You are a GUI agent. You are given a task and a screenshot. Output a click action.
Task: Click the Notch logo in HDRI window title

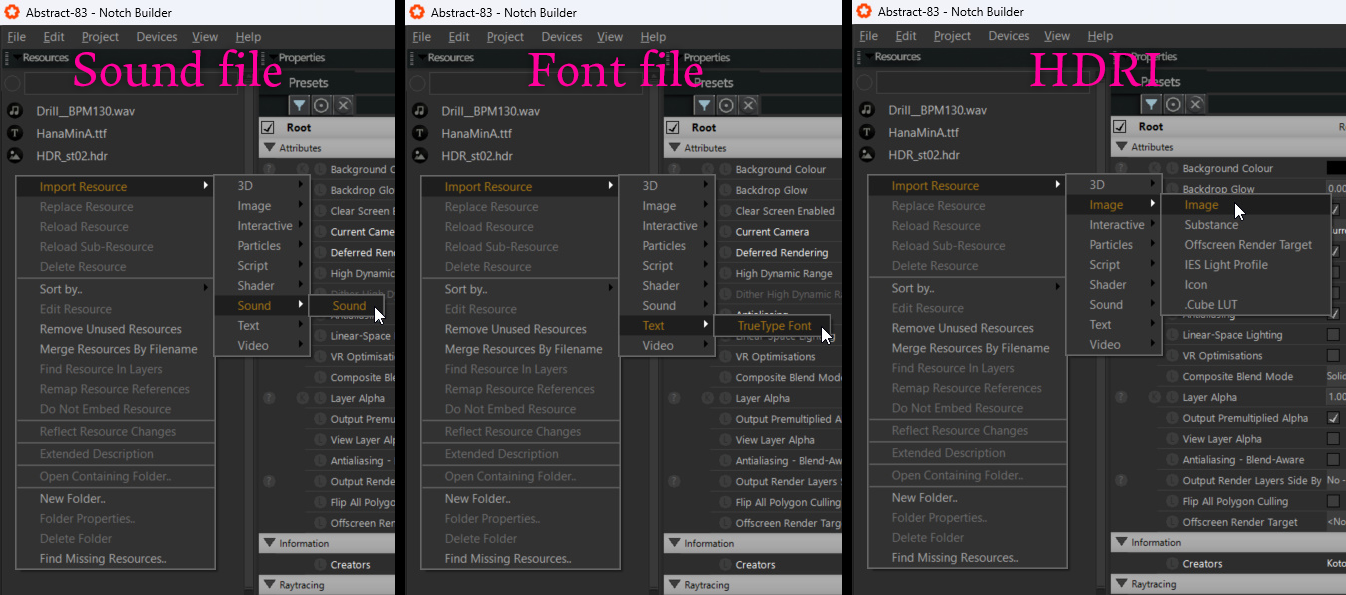(864, 11)
